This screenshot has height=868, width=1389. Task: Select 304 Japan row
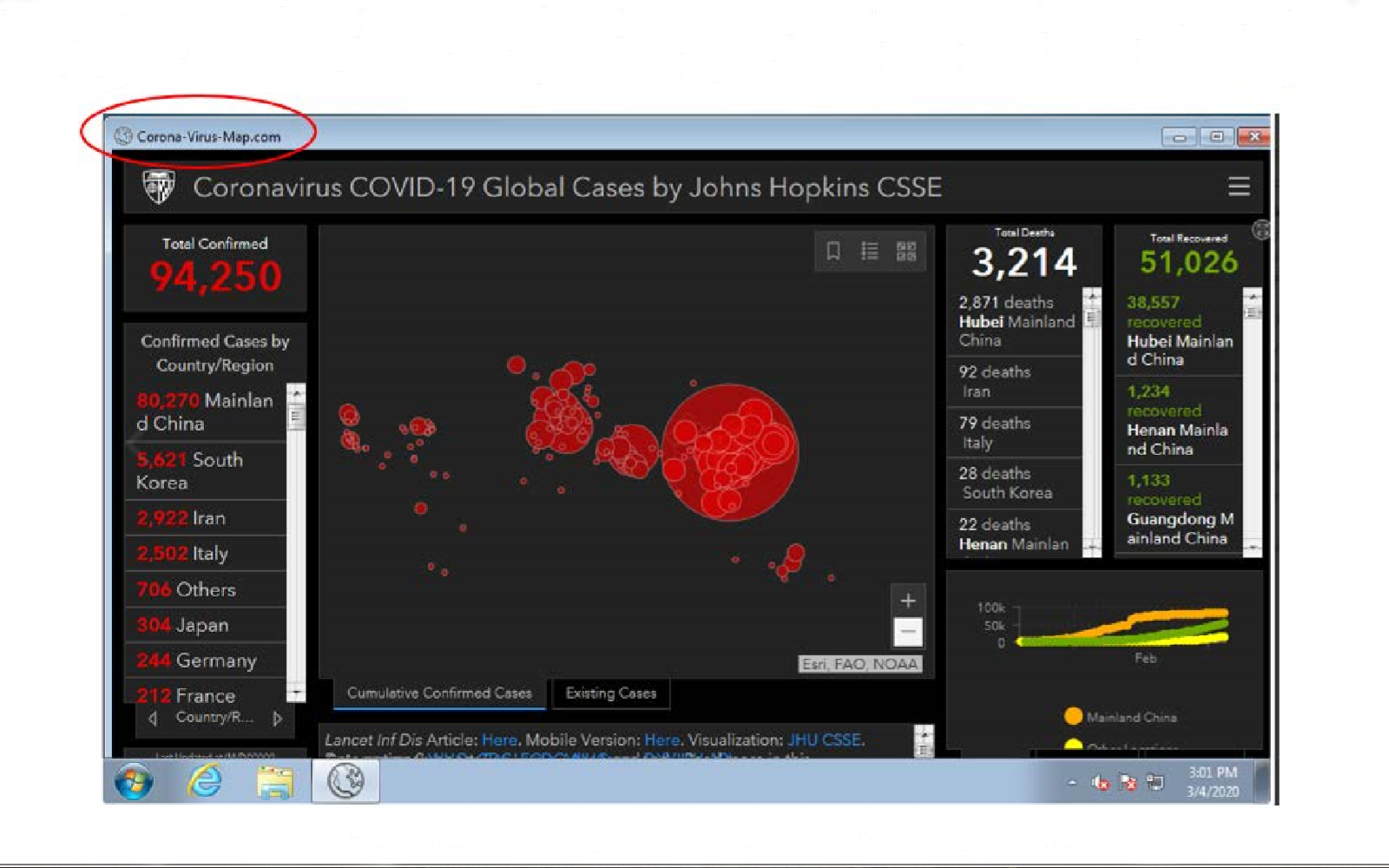coord(206,625)
